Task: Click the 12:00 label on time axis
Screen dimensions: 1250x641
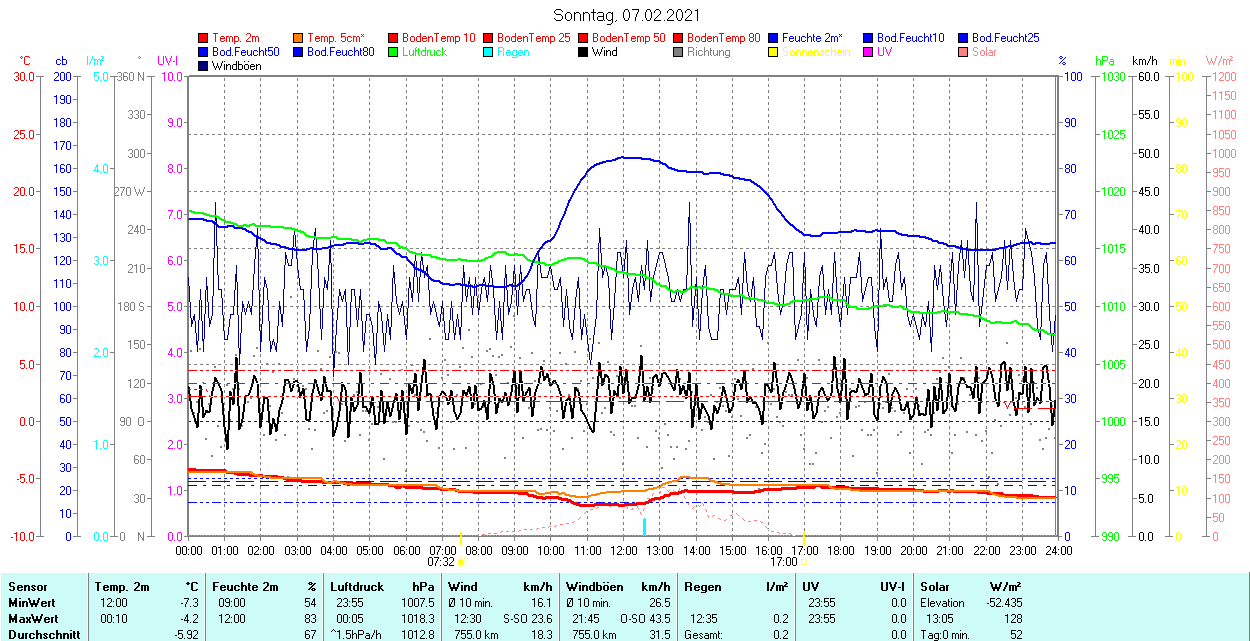Action: [x=624, y=550]
